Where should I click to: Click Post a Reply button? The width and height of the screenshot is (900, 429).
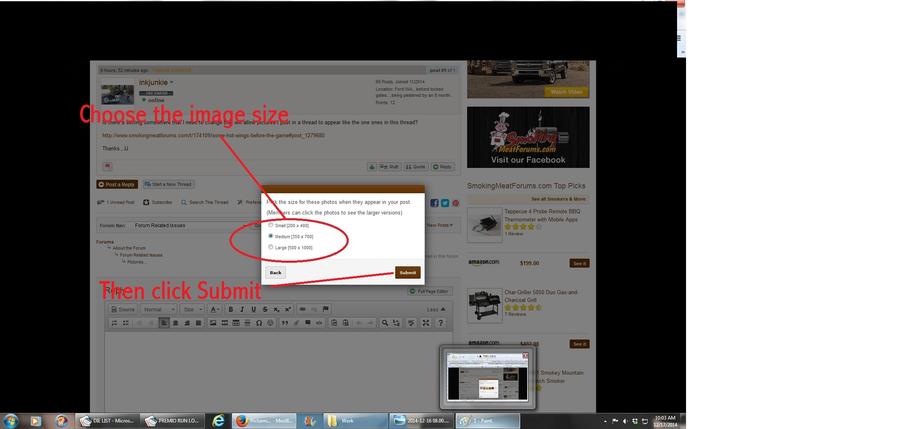[x=117, y=184]
